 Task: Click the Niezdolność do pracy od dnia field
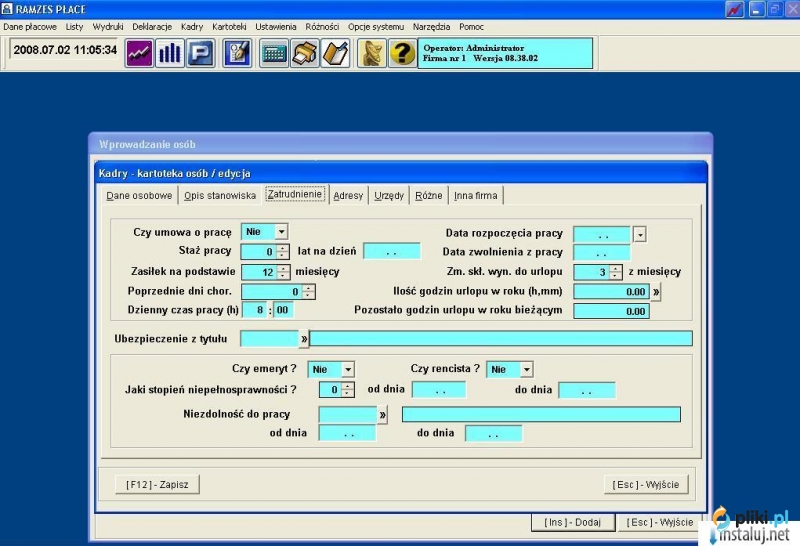347,434
